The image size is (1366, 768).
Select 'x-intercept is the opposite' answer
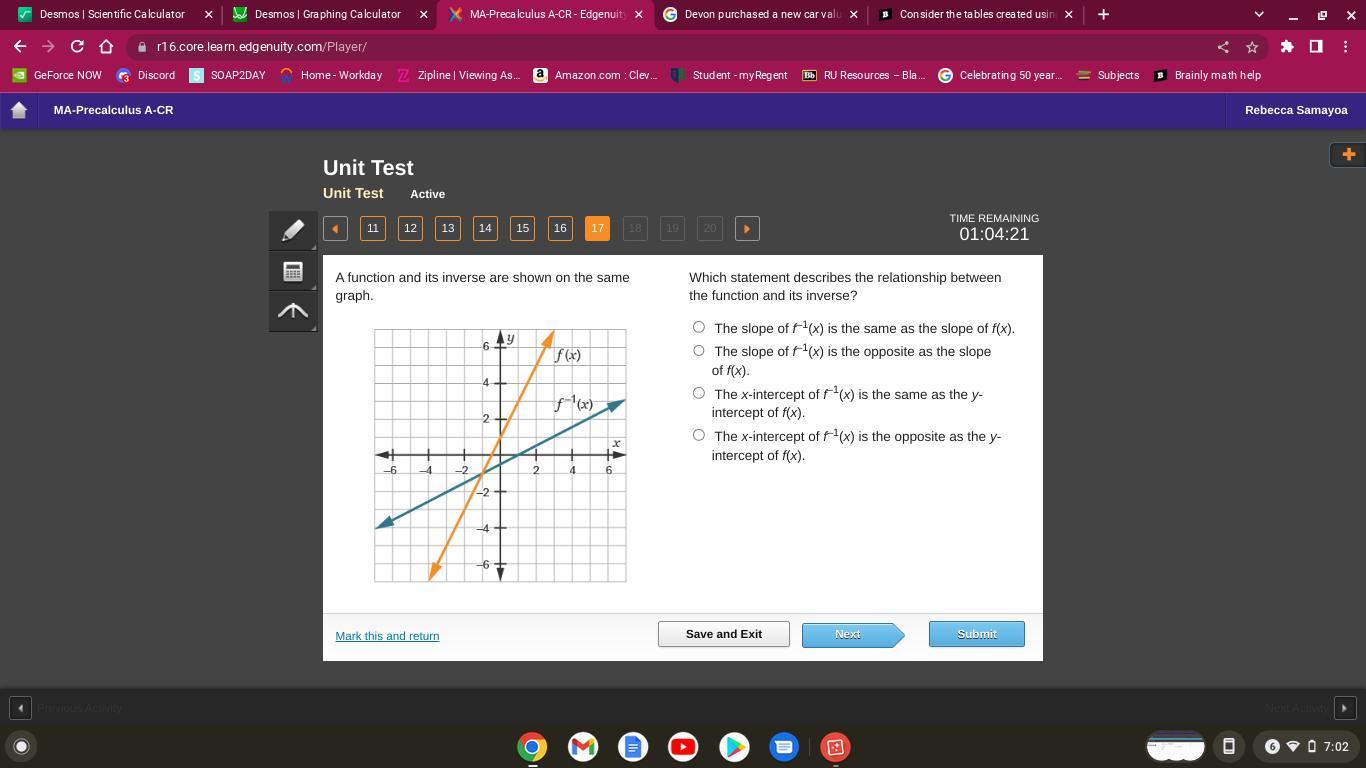[x=698, y=435]
